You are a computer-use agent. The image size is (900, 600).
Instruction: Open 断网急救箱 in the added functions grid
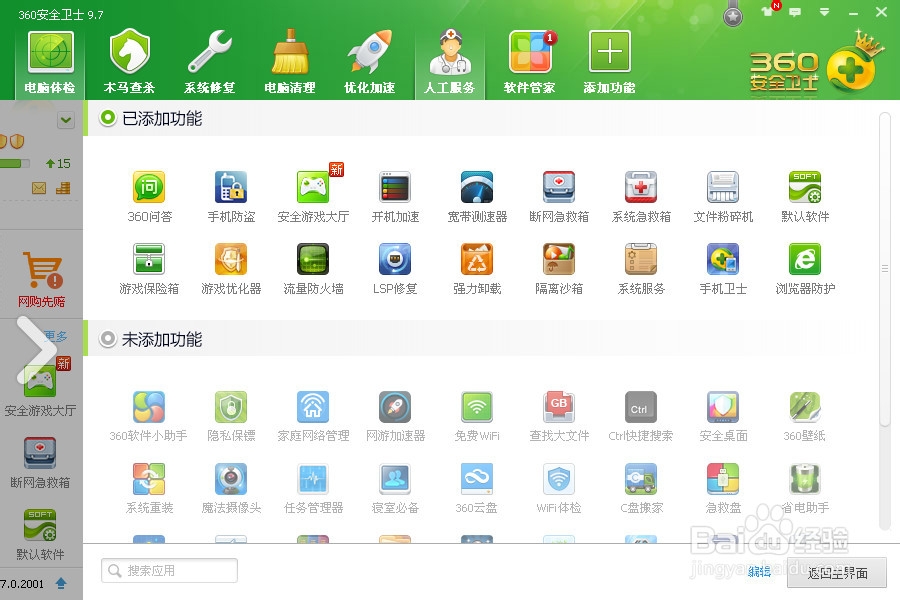(559, 197)
